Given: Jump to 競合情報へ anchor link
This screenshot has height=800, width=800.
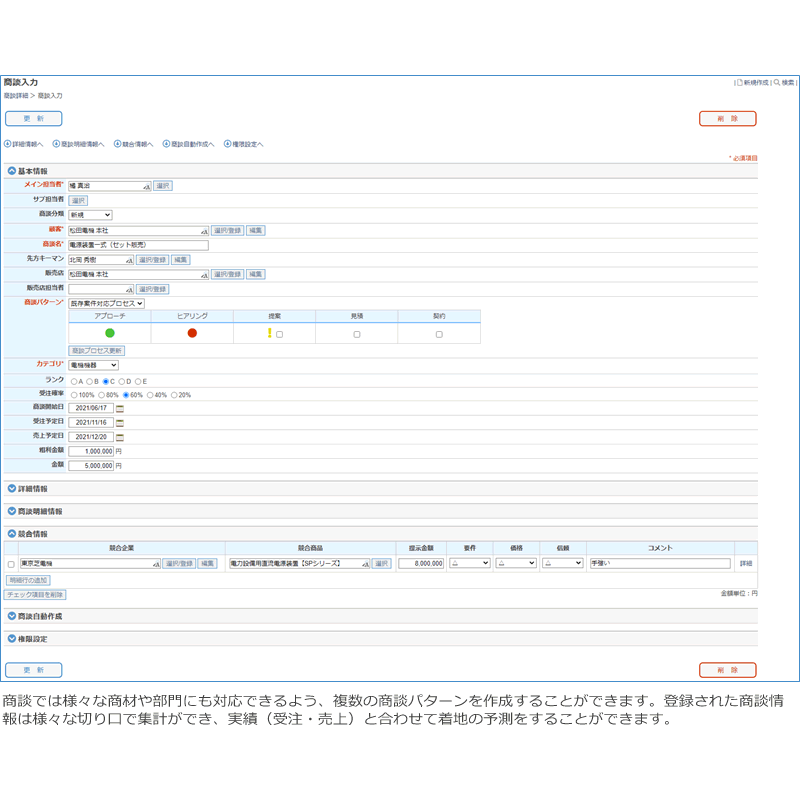Looking at the screenshot, I should (133, 144).
